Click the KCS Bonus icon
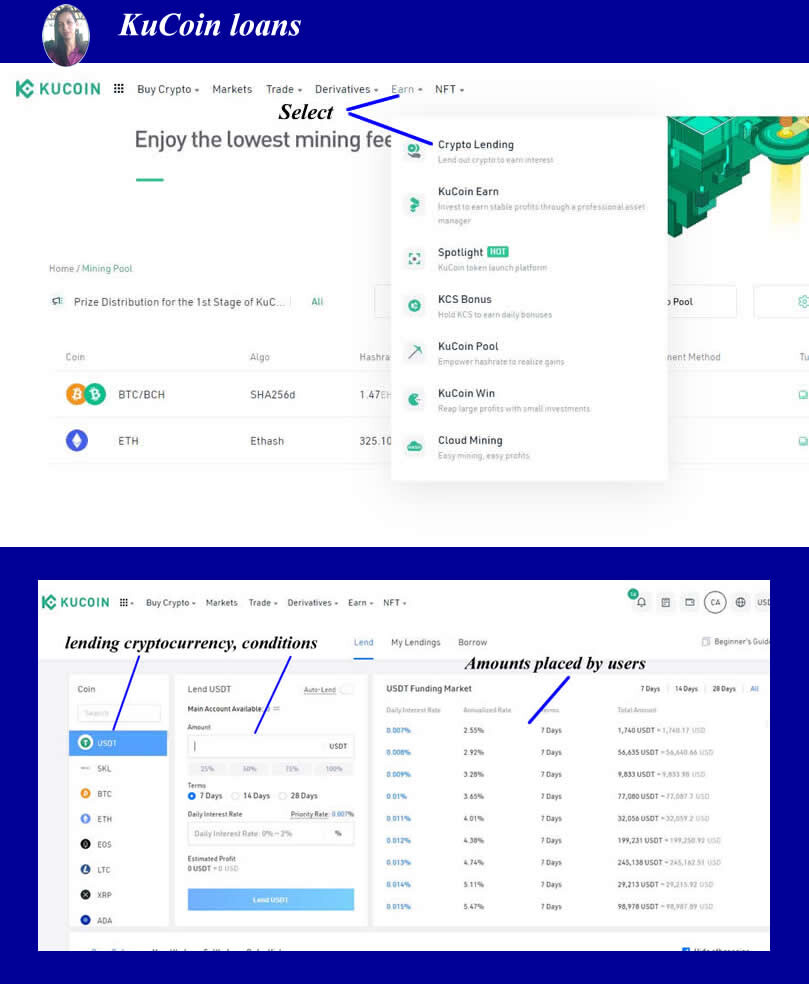This screenshot has width=809, height=984. (x=414, y=306)
